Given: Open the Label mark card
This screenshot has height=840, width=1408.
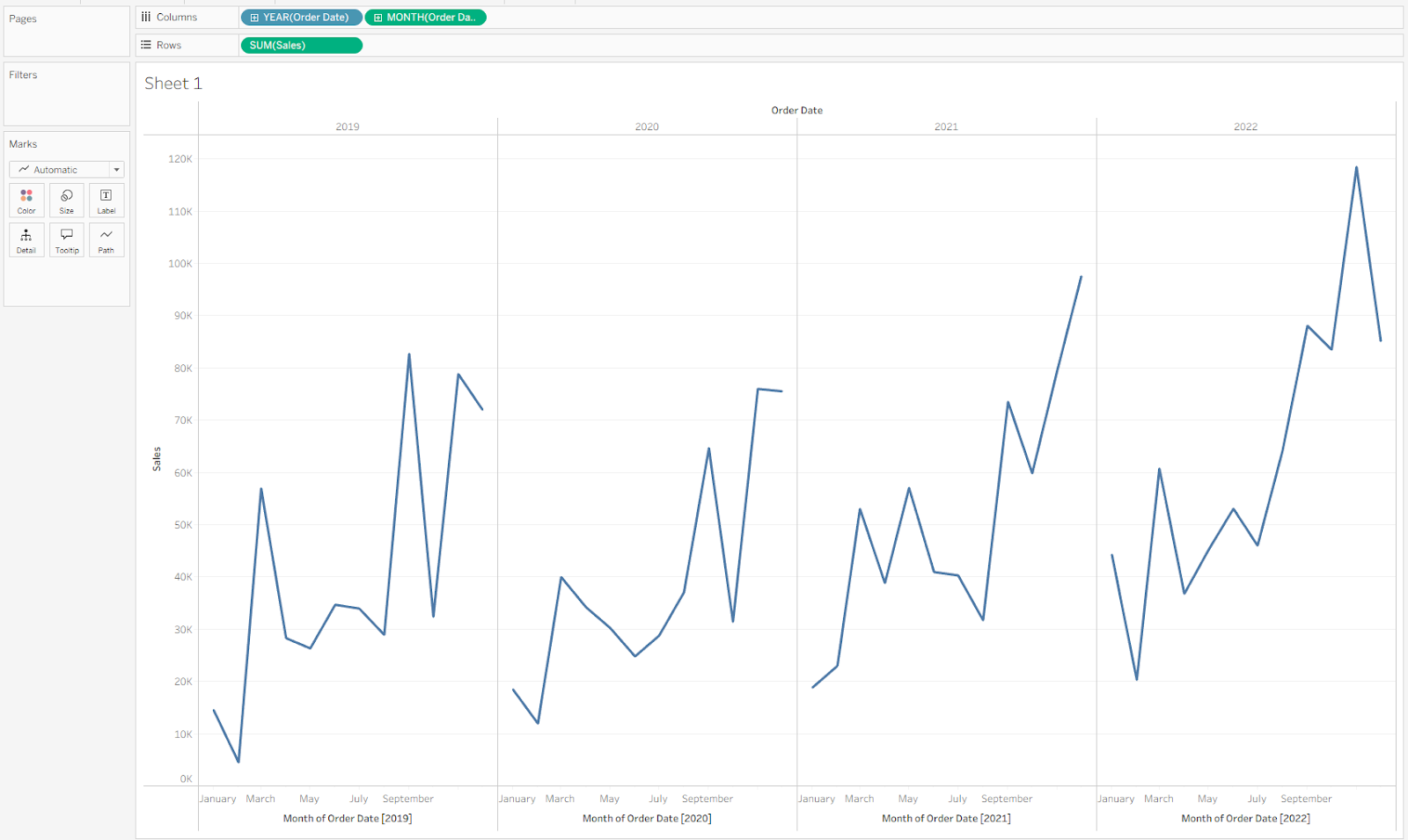Looking at the screenshot, I should [106, 200].
